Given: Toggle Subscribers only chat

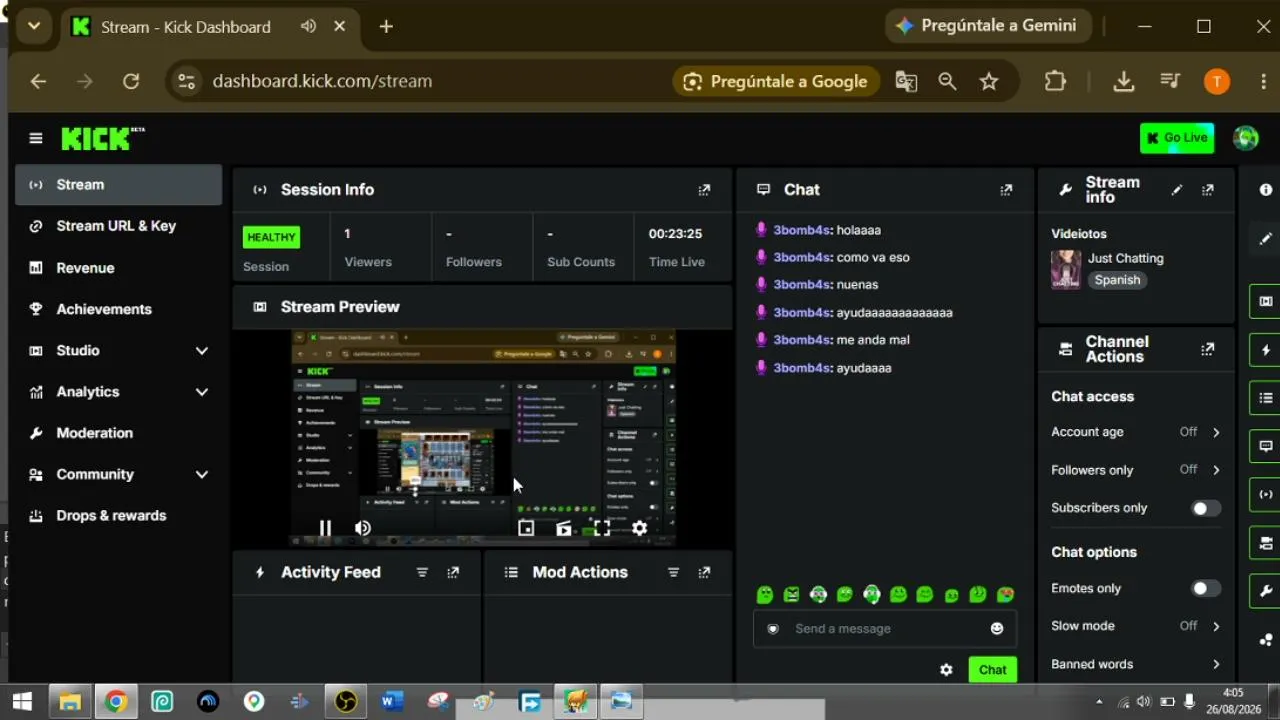Looking at the screenshot, I should (1206, 508).
